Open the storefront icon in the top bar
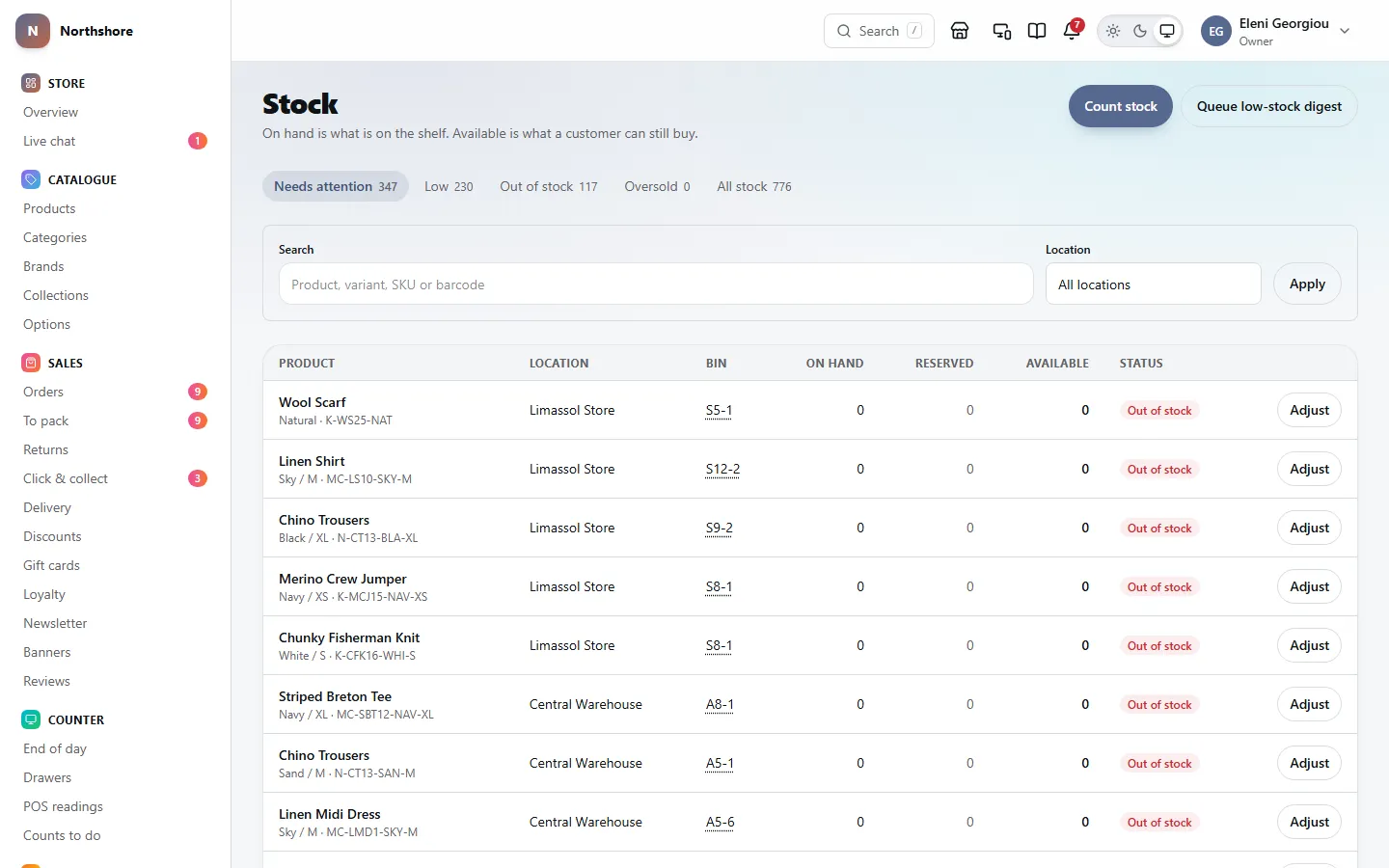1389x868 pixels. tap(960, 31)
